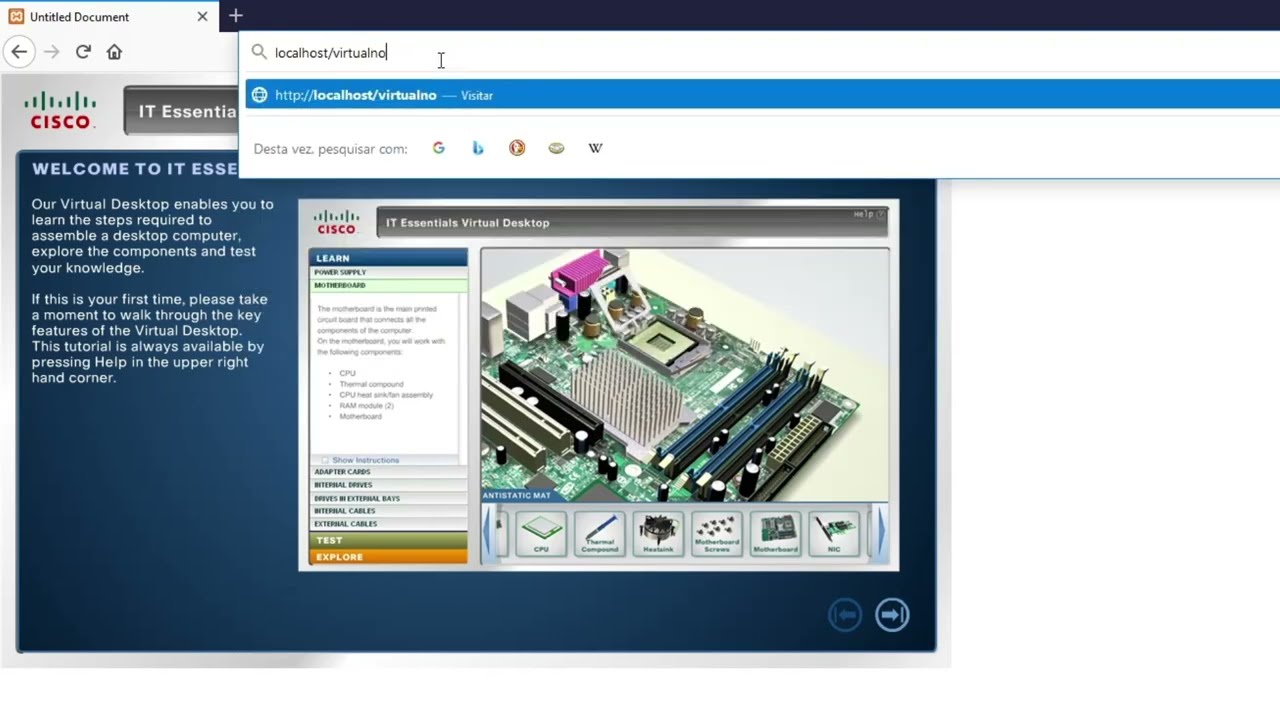Go to the next tutorial page arrow
This screenshot has width=1280, height=720.
tap(892, 614)
